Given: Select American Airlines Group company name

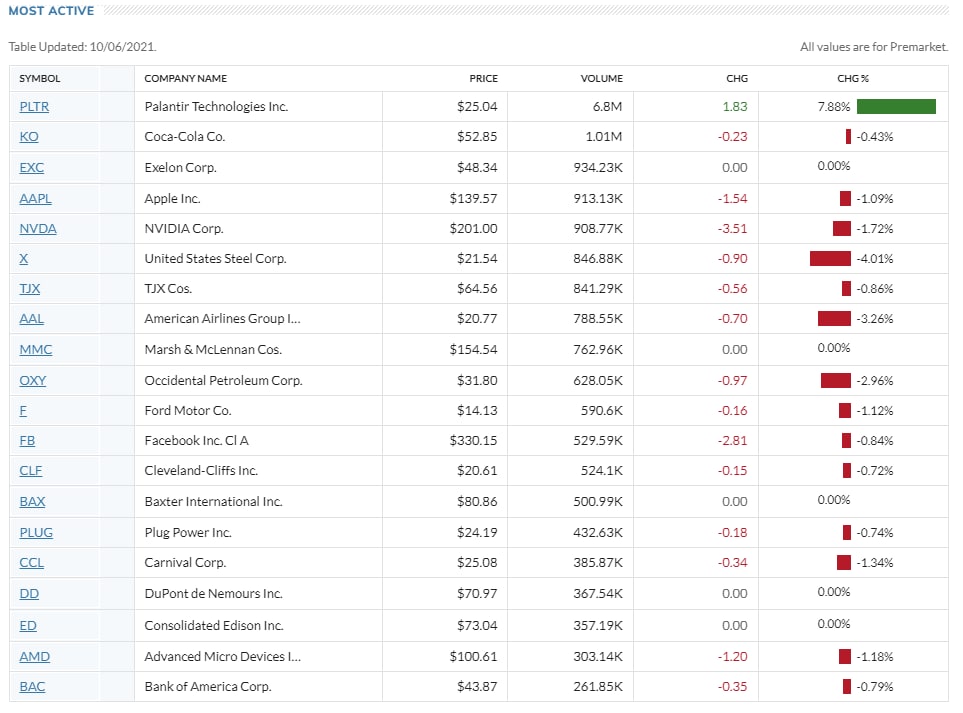Looking at the screenshot, I should pos(222,319).
